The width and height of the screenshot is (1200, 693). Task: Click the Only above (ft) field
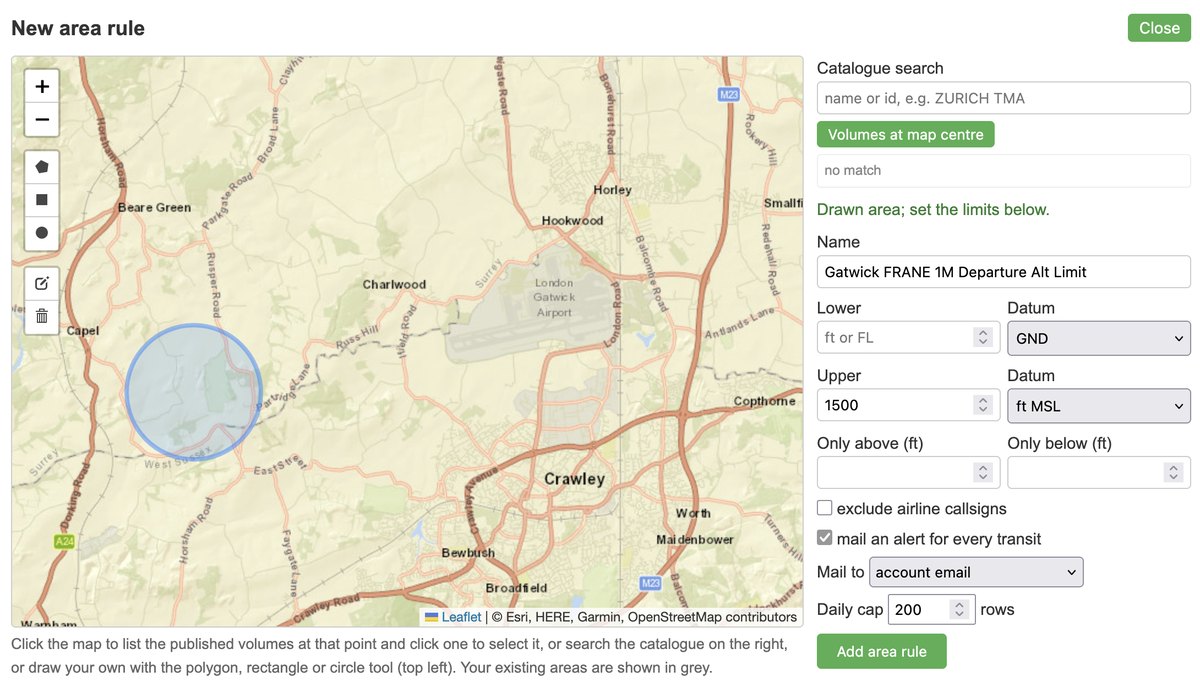tap(908, 472)
